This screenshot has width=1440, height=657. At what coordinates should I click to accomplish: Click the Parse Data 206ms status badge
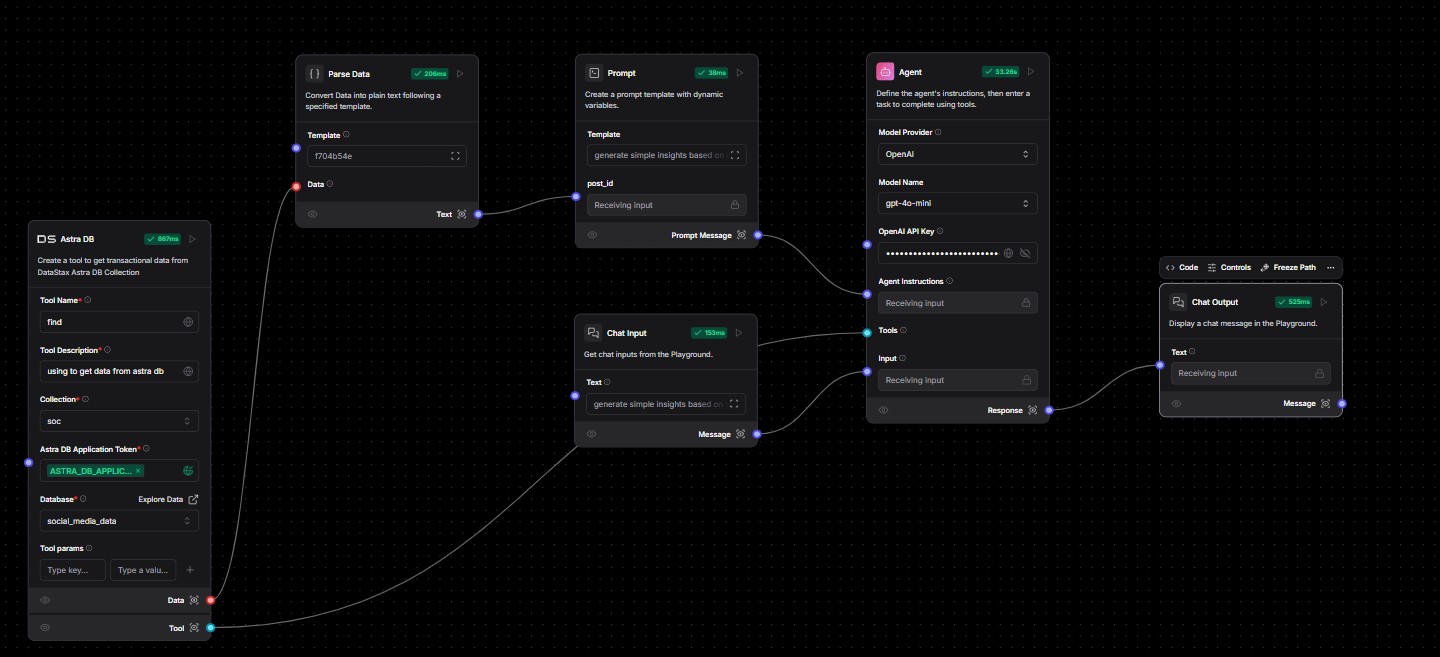point(430,73)
